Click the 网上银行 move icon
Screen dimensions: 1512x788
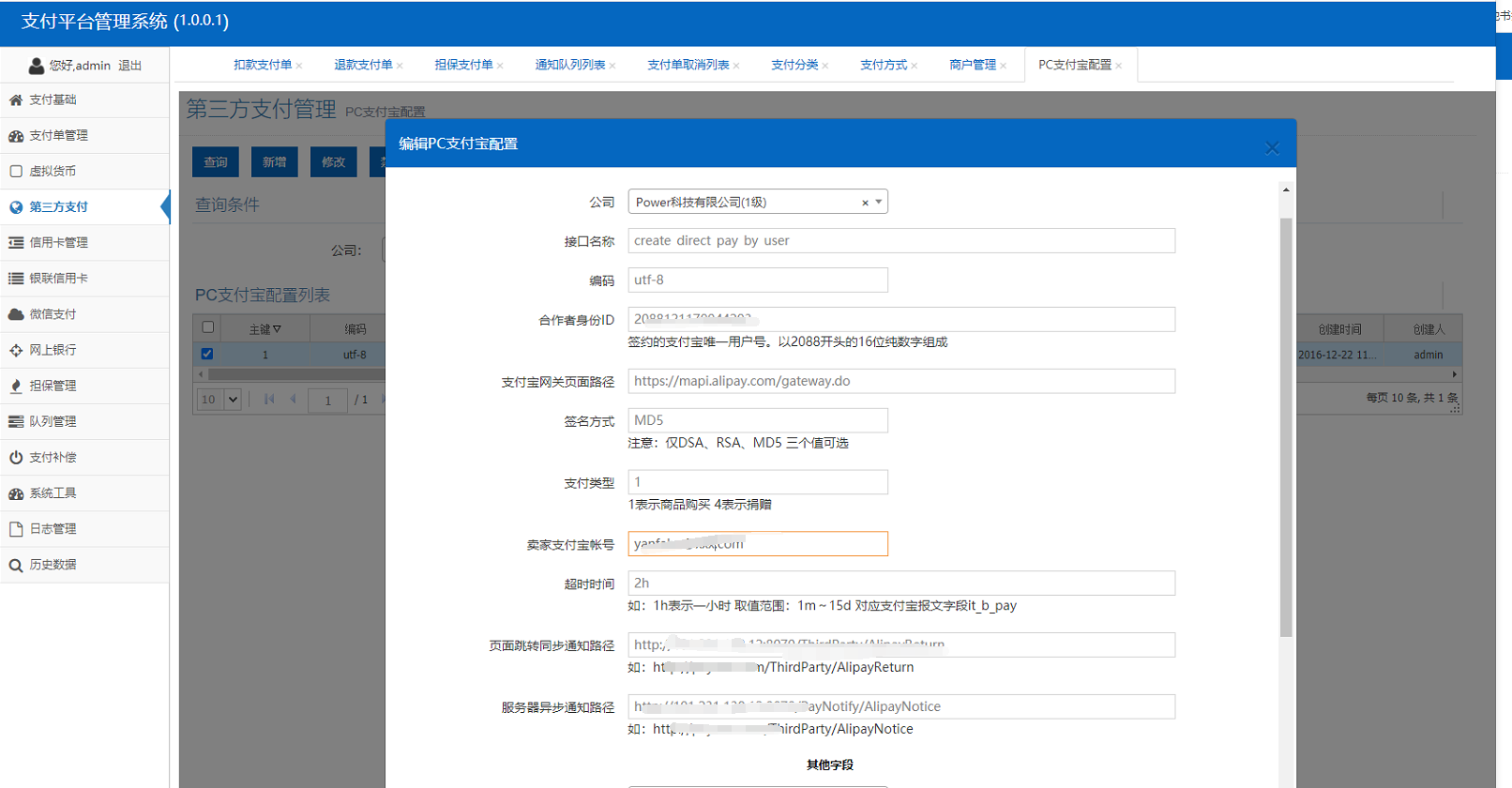[16, 350]
